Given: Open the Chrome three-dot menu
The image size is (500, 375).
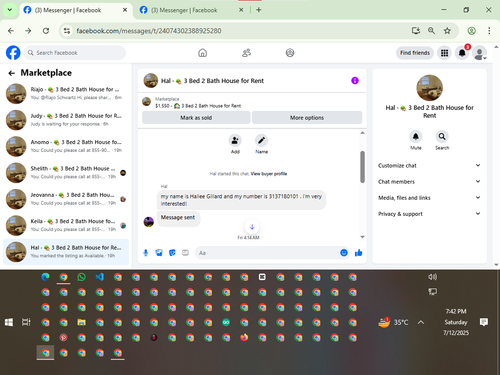Looking at the screenshot, I should [489, 31].
